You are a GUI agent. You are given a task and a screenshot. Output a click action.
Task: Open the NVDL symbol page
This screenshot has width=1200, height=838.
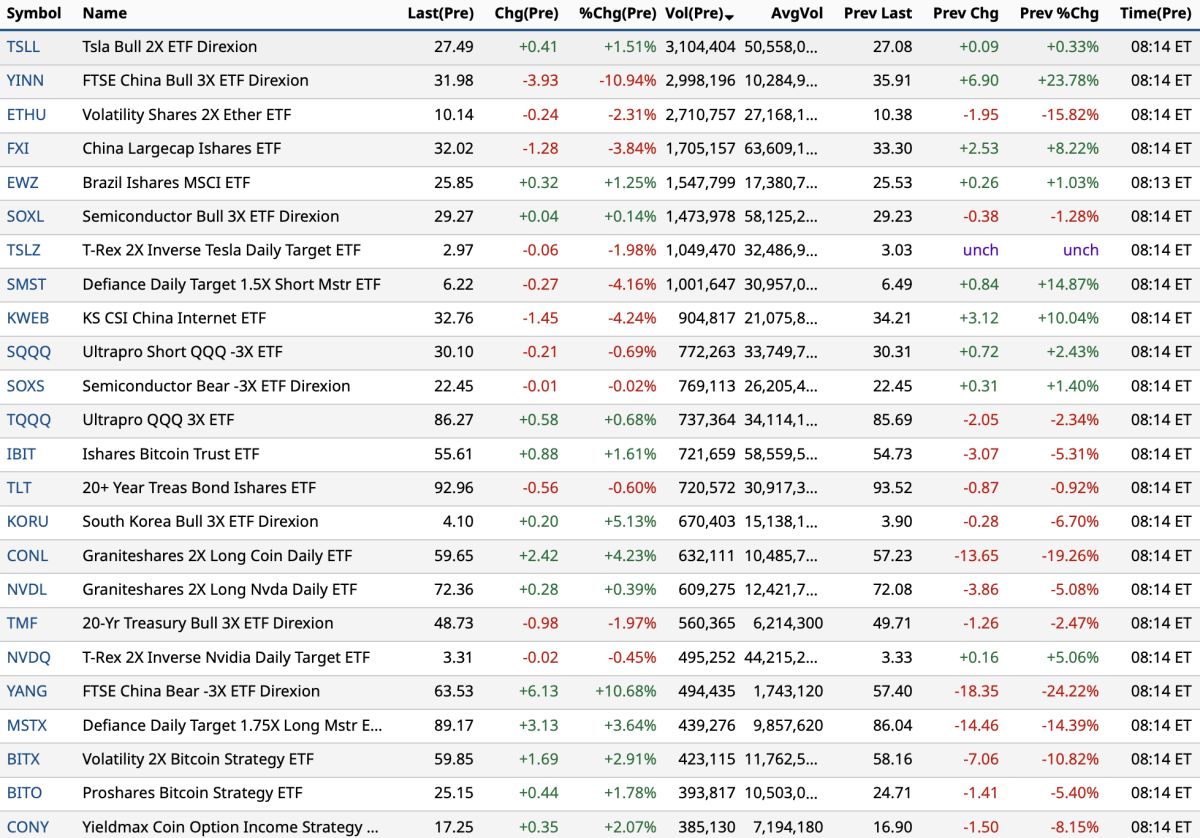click(27, 590)
